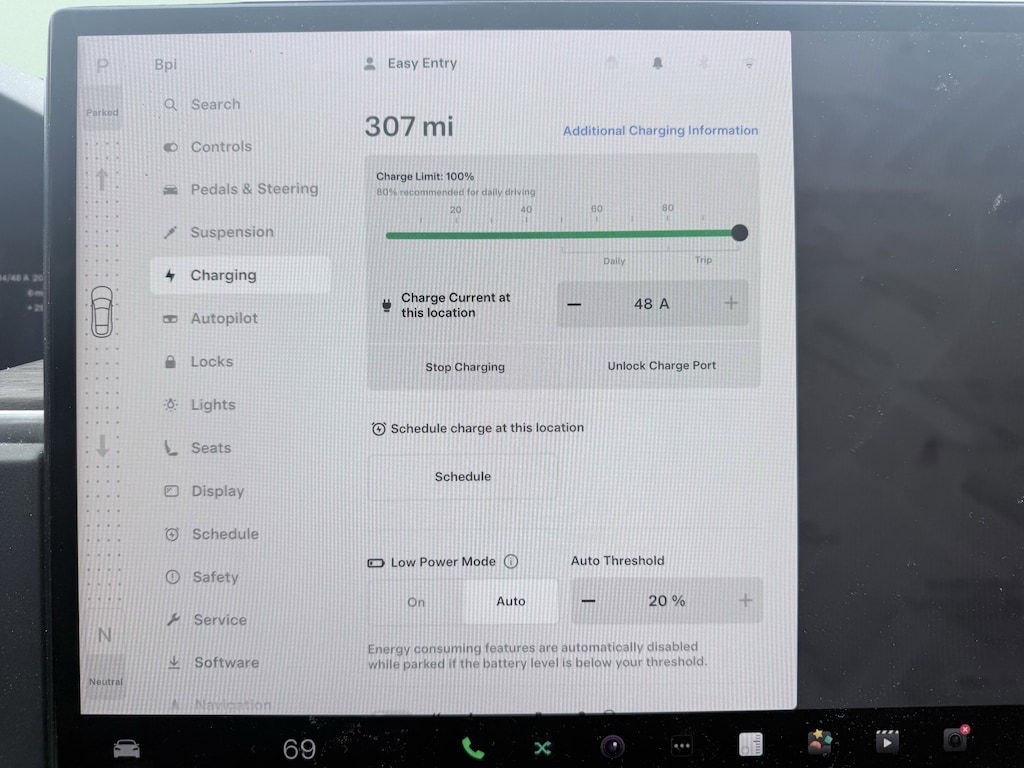This screenshot has width=1024, height=768.
Task: Tap the Low Power Mode info icon
Action: [x=511, y=562]
